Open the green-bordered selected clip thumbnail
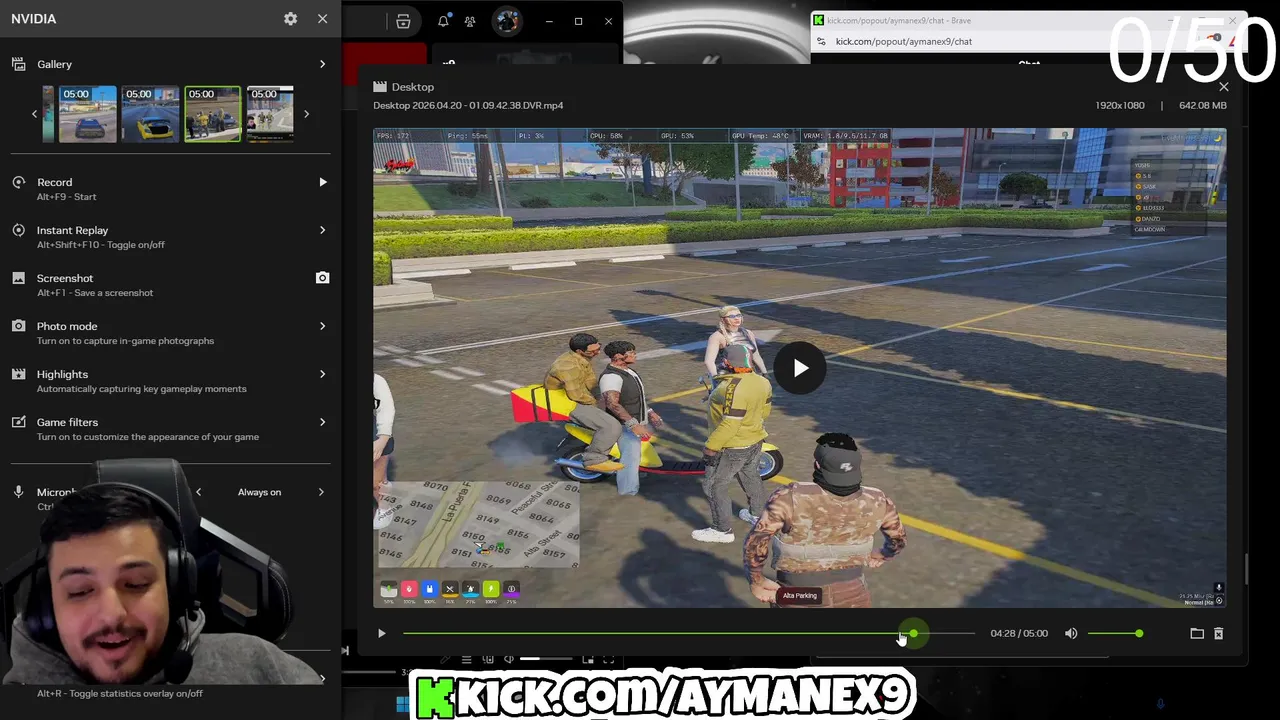This screenshot has width=1280, height=720. pos(212,114)
